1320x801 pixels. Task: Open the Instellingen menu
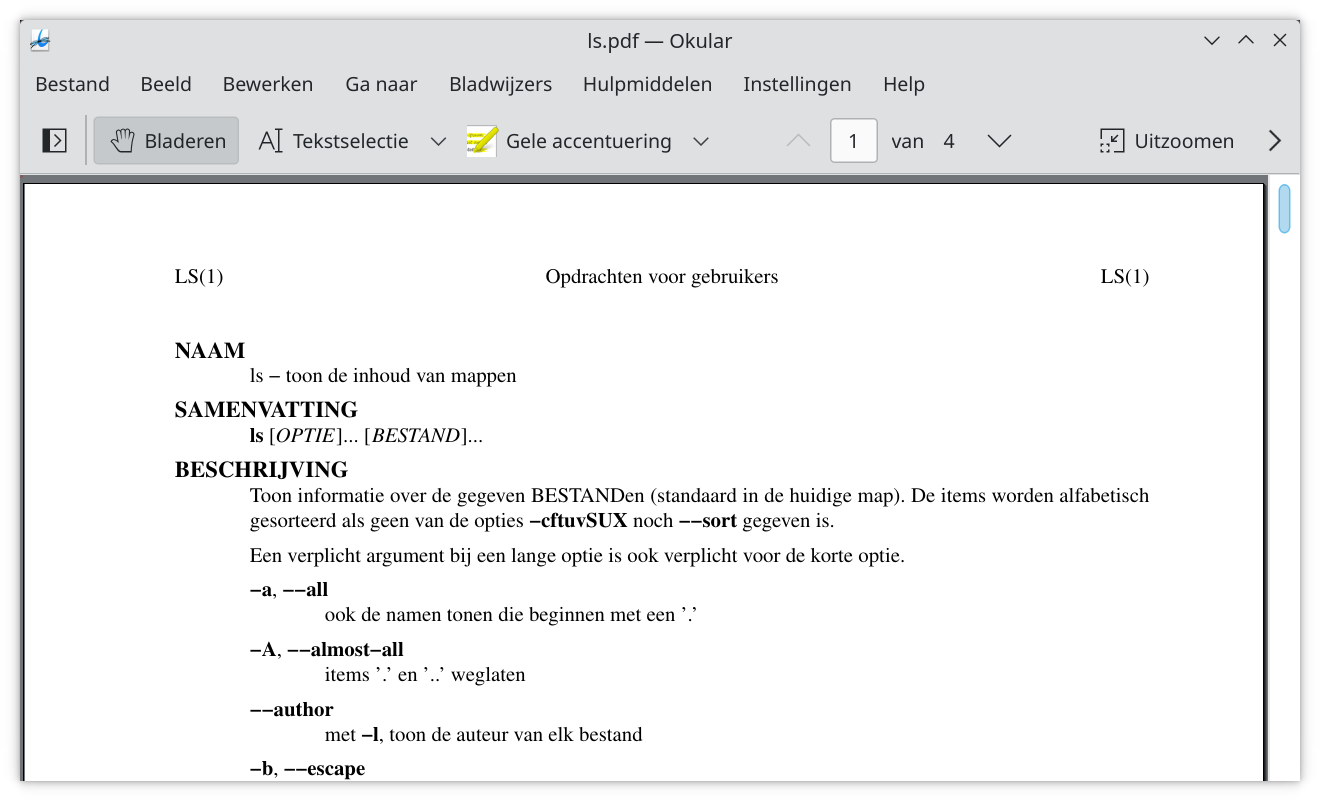click(x=797, y=84)
